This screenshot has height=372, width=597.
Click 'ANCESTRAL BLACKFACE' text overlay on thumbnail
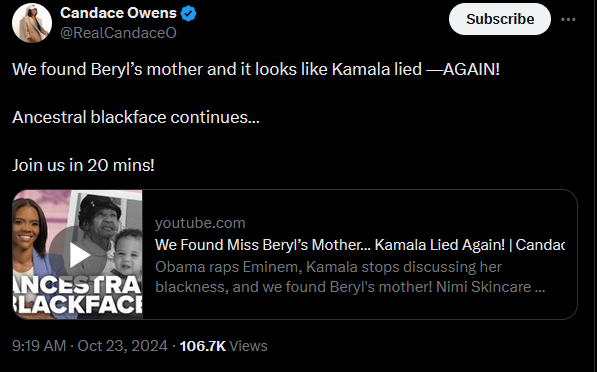click(x=78, y=295)
